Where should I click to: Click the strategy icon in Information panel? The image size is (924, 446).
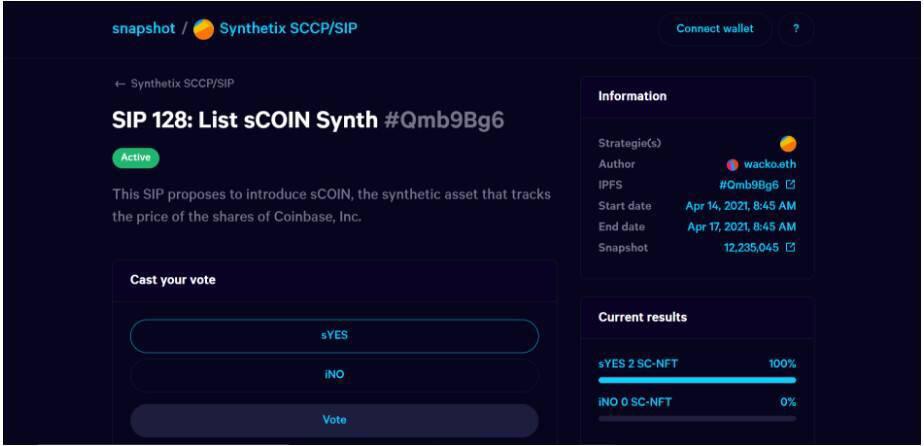click(x=788, y=144)
